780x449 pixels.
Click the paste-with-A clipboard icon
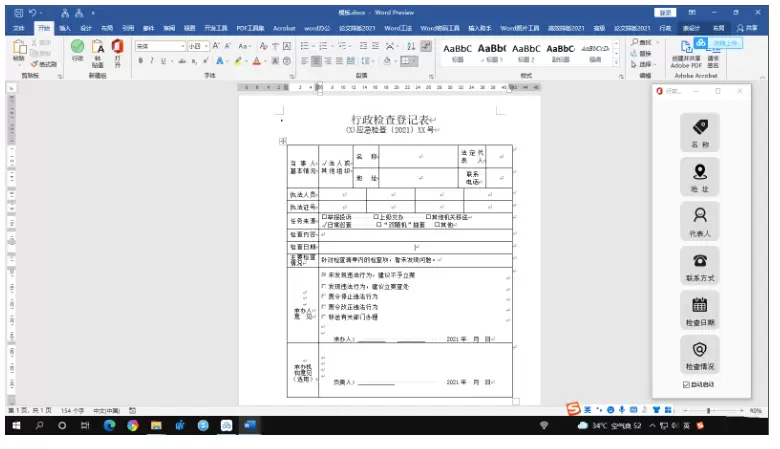pyautogui.click(x=98, y=47)
